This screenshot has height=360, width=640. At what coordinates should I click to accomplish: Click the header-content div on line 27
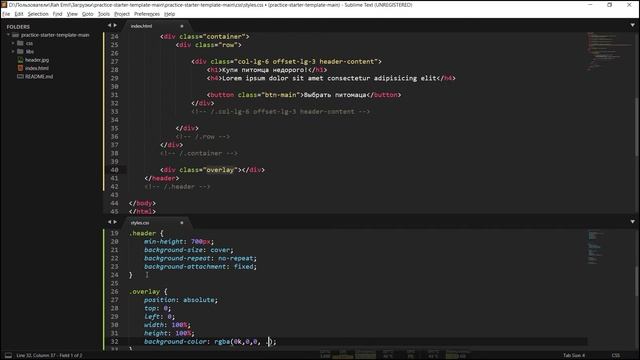(x=286, y=62)
